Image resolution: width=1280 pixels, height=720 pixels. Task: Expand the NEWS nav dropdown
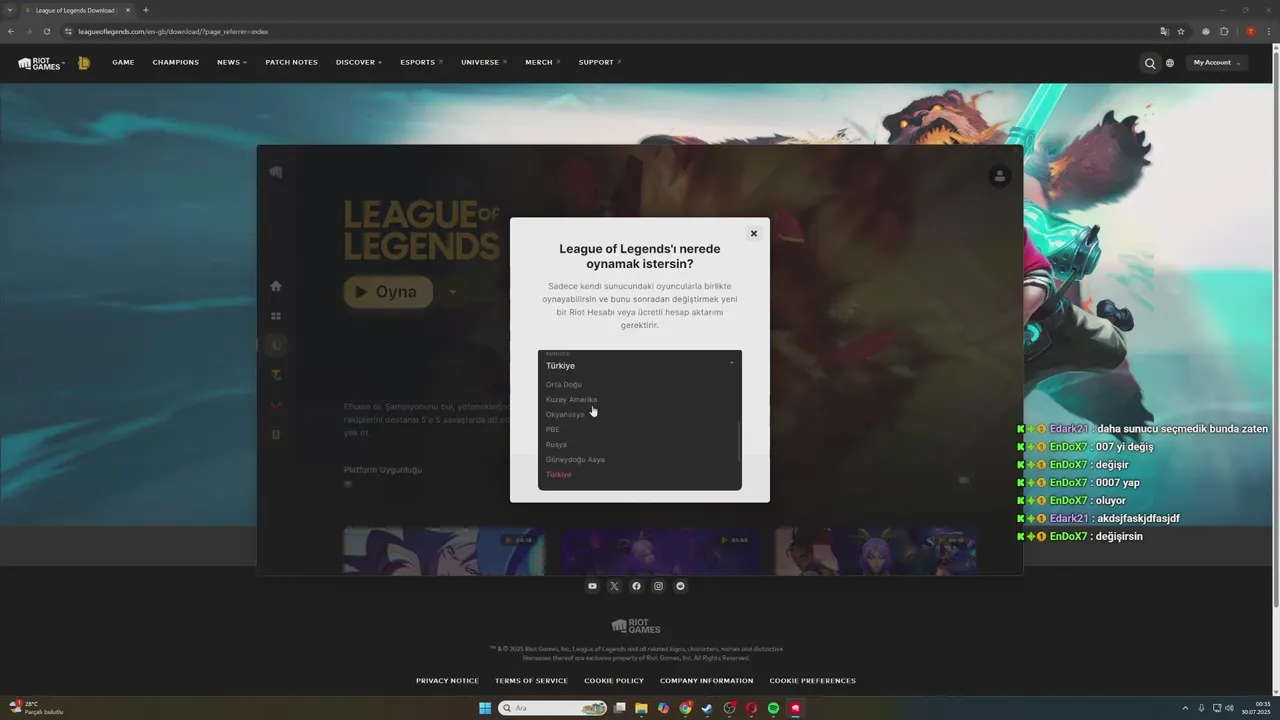232,62
